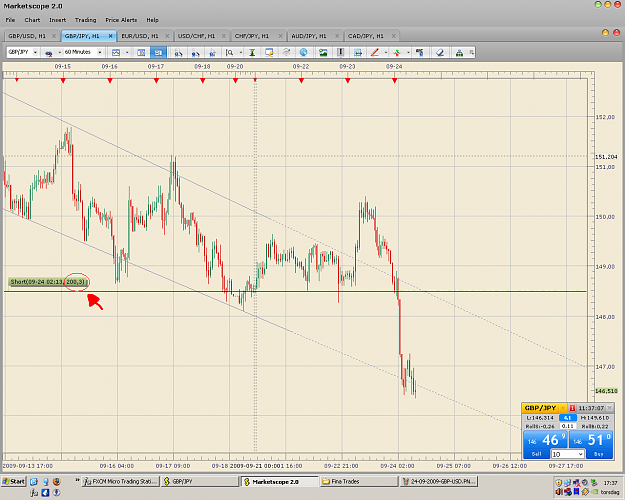Click the chart type icon in toolbar
This screenshot has height=500, width=625.
(x=116, y=52)
